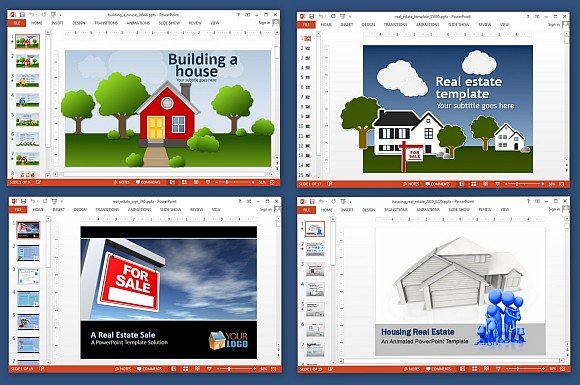This screenshot has height=385, width=580.
Task: Open TRANSITIONS tab in Building a house window
Action: click(x=106, y=23)
